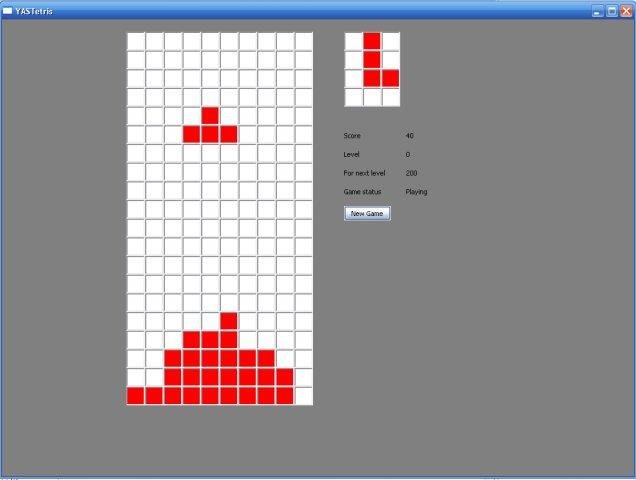Screen dimensions: 636x480
Task: Click the Level label
Action: (x=351, y=154)
